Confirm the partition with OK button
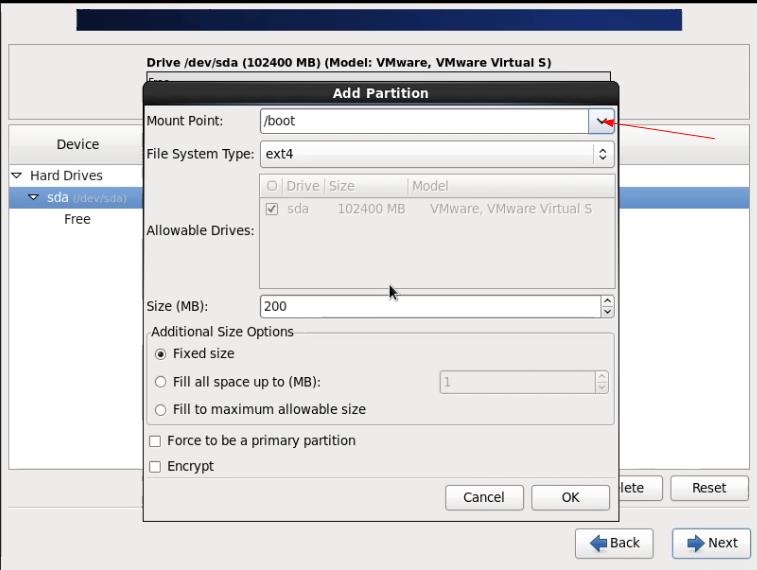The height and width of the screenshot is (570, 757). [x=570, y=498]
